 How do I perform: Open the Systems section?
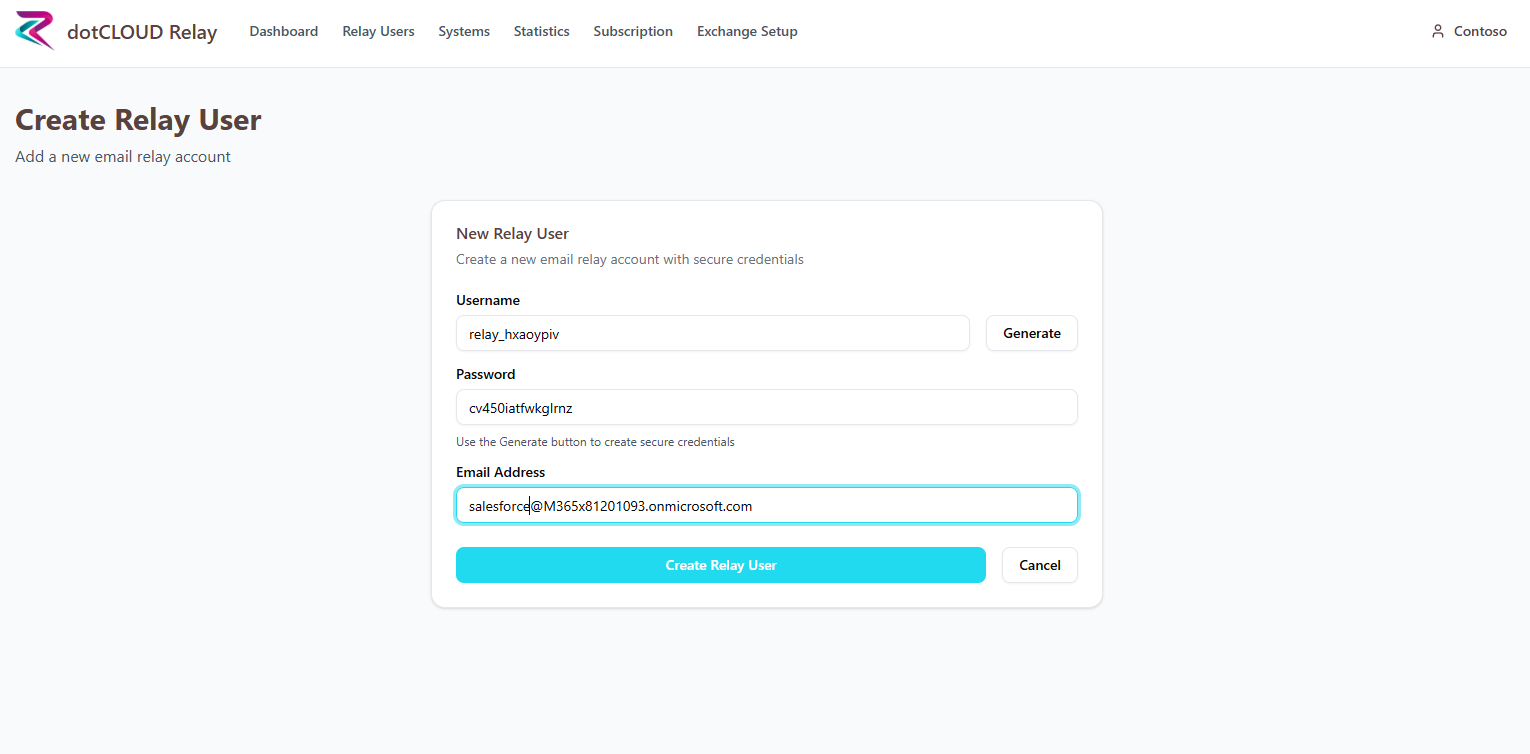[x=463, y=31]
